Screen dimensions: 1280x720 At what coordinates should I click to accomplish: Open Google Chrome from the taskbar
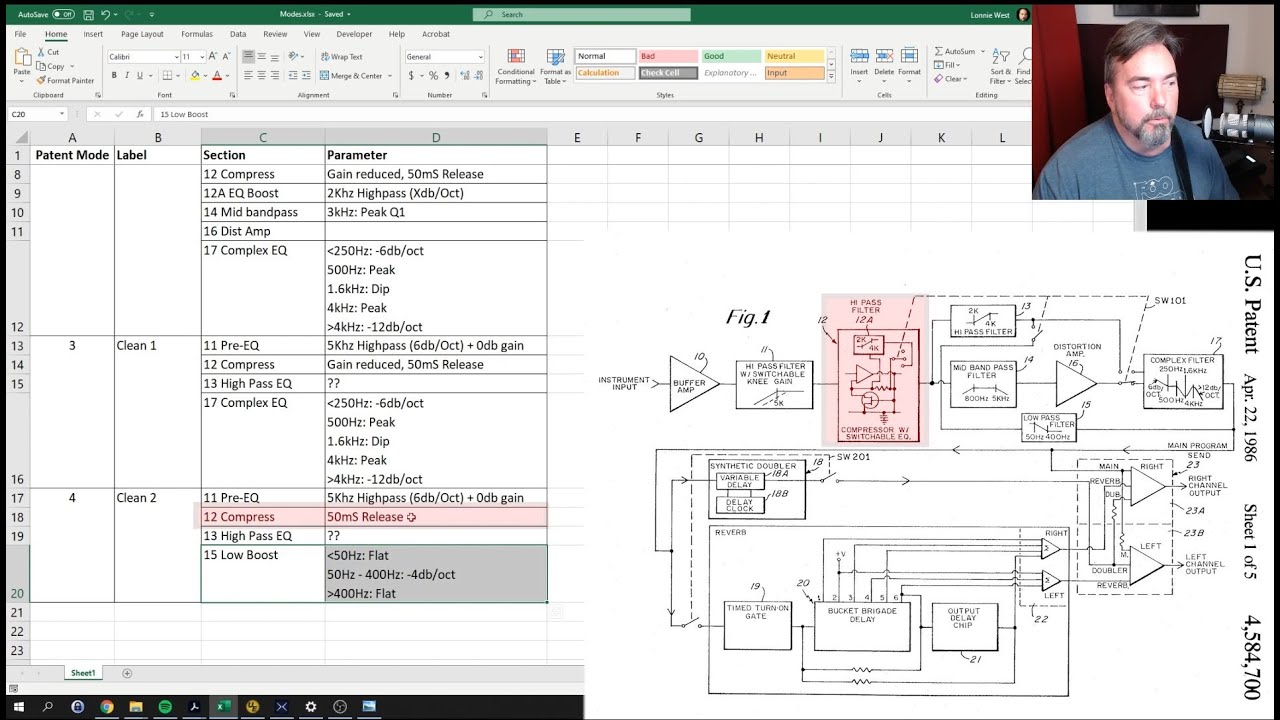tap(107, 707)
